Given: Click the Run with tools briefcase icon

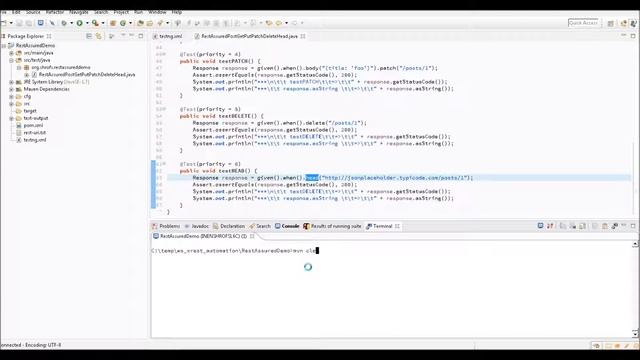Looking at the screenshot, I should (x=95, y=23).
